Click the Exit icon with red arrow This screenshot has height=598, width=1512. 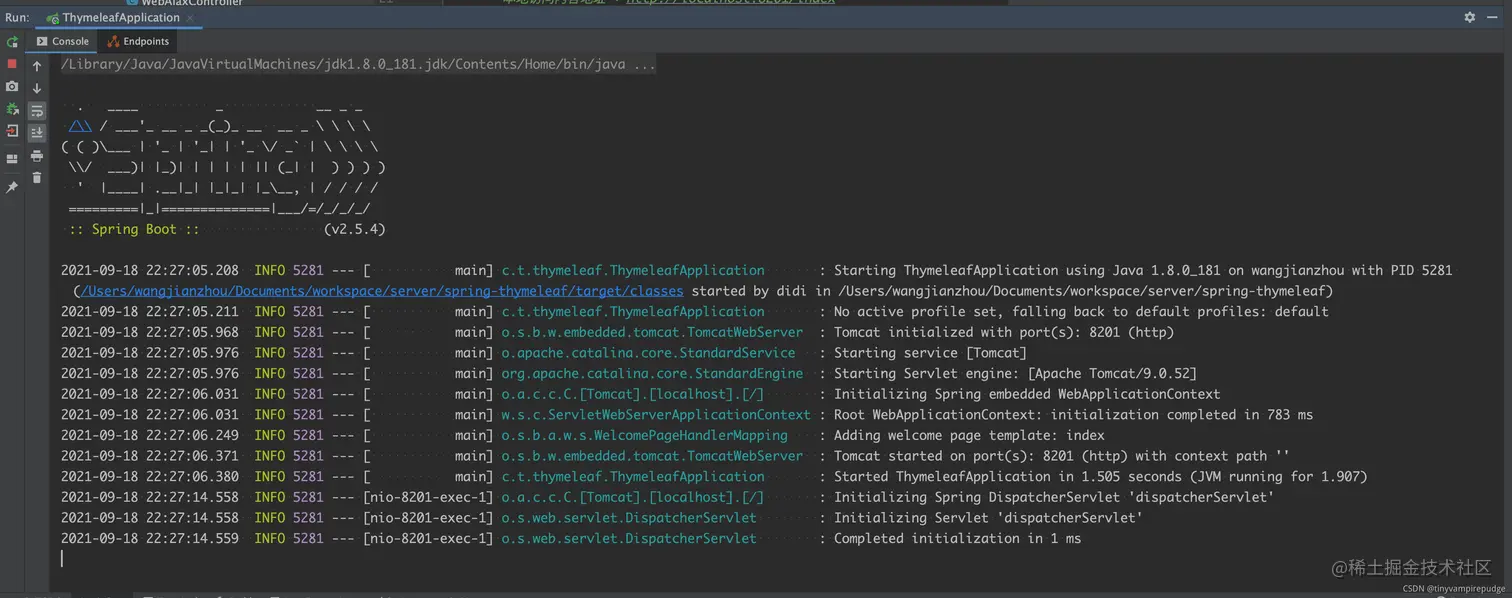pos(12,131)
